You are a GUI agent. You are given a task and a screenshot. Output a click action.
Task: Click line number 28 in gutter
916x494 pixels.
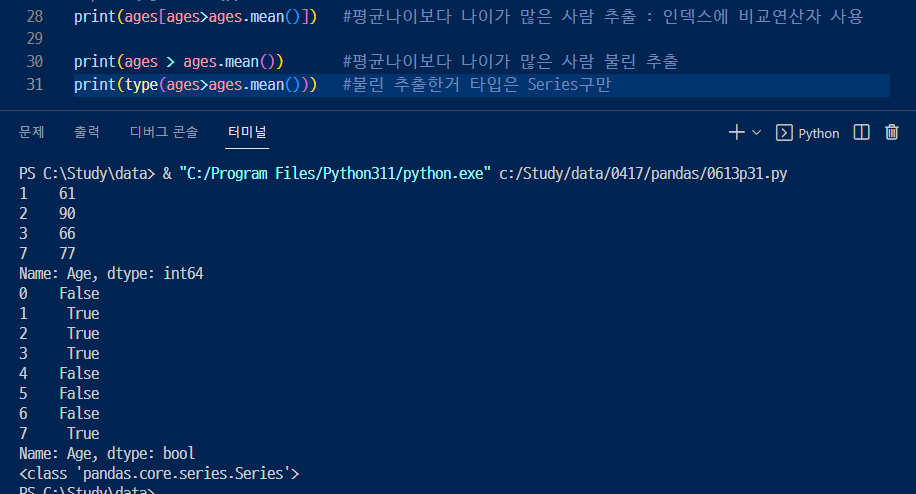click(x=35, y=16)
